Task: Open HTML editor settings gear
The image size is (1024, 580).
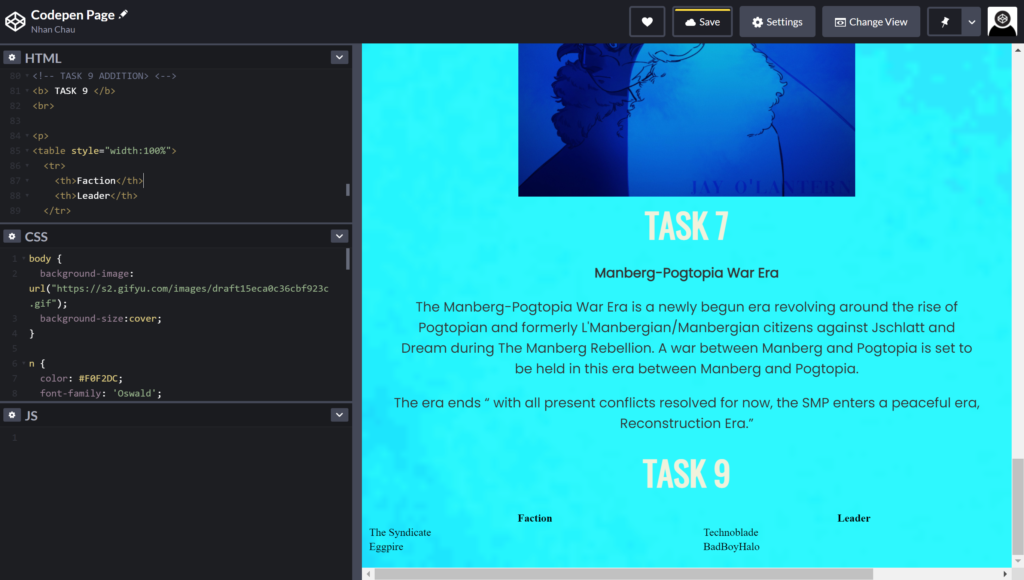Action: pyautogui.click(x=12, y=58)
